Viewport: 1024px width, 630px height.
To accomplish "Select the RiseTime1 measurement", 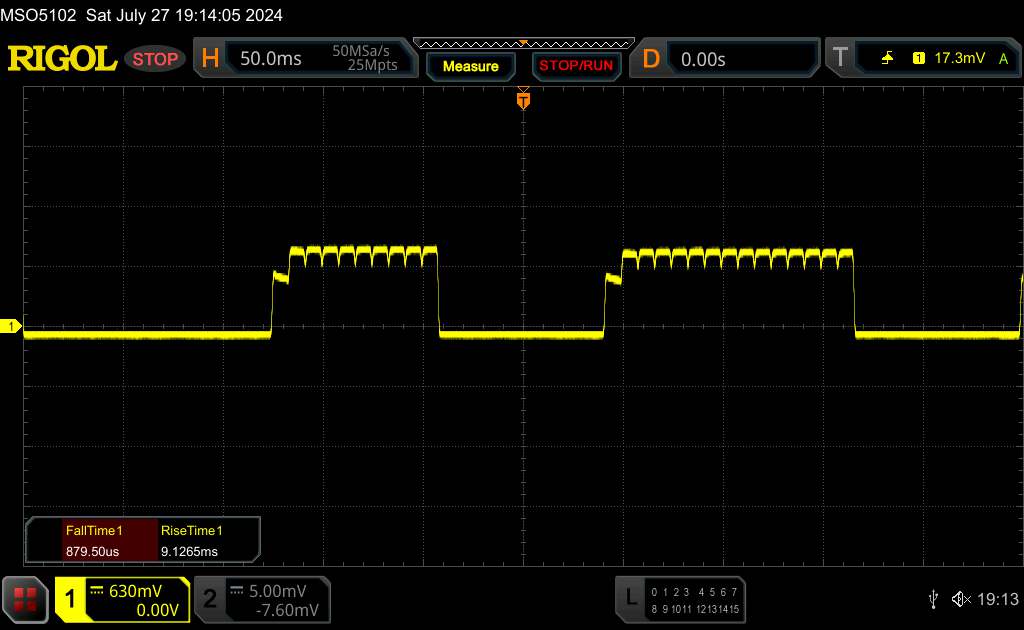I will coord(191,530).
